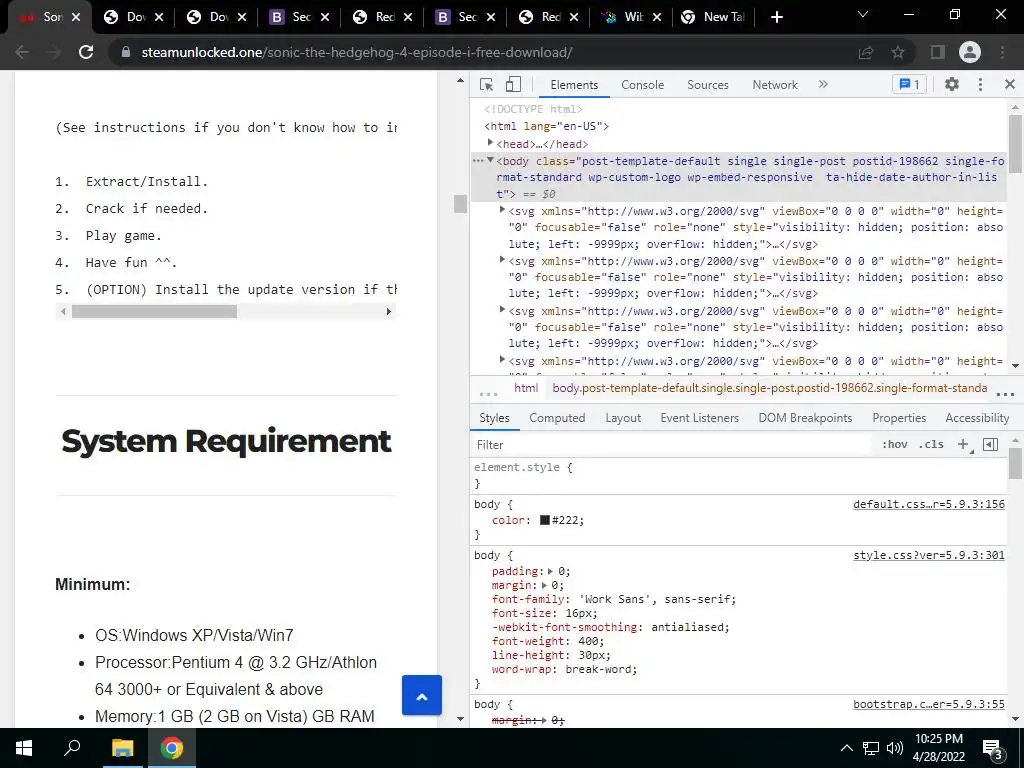The height and width of the screenshot is (768, 1024).
Task: Expand the fourth svg element node
Action: coord(502,359)
